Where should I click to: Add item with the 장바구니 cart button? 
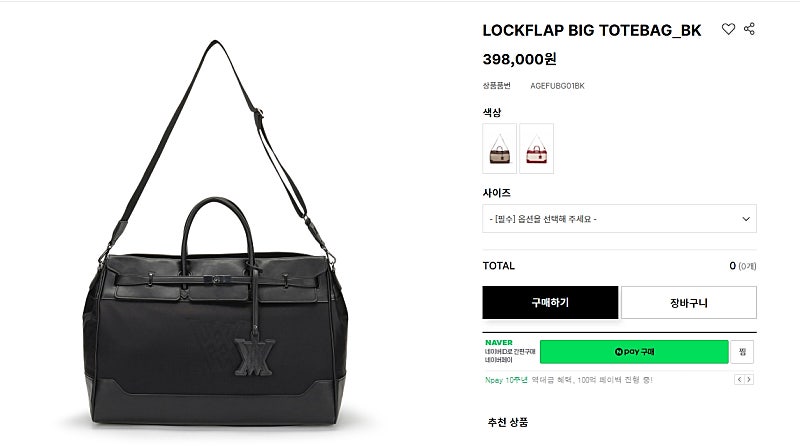[689, 303]
